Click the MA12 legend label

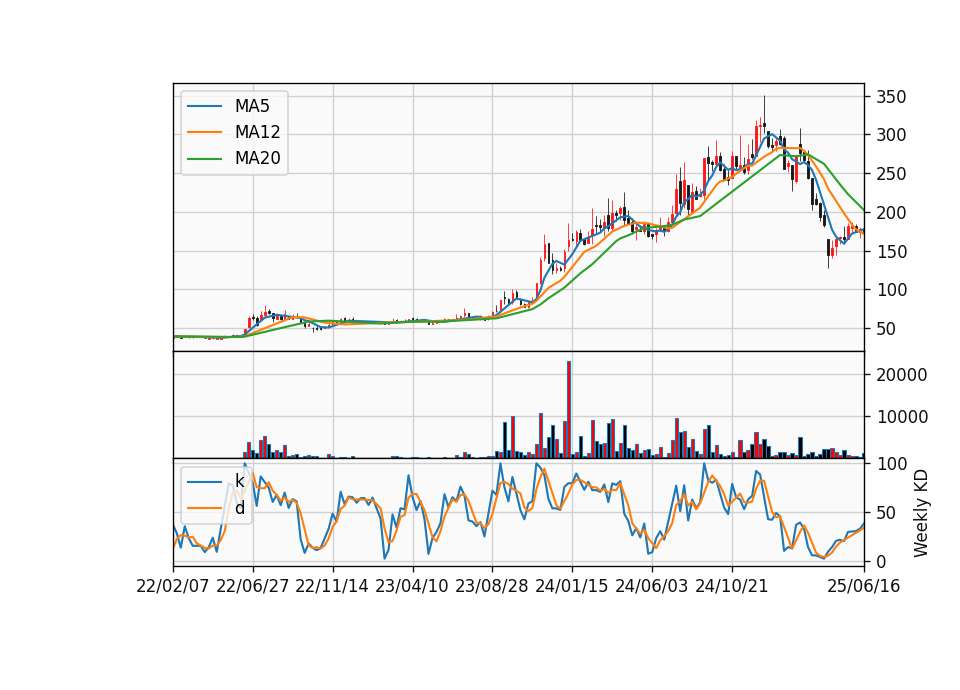[x=257, y=132]
